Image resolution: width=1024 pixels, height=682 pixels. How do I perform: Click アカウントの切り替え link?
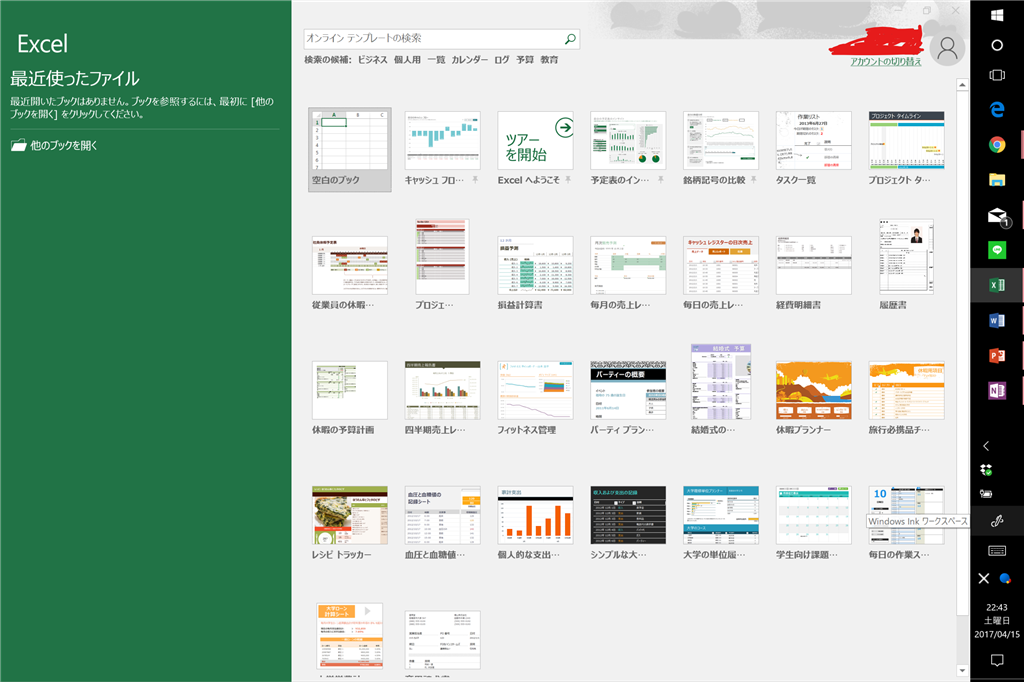(x=886, y=61)
